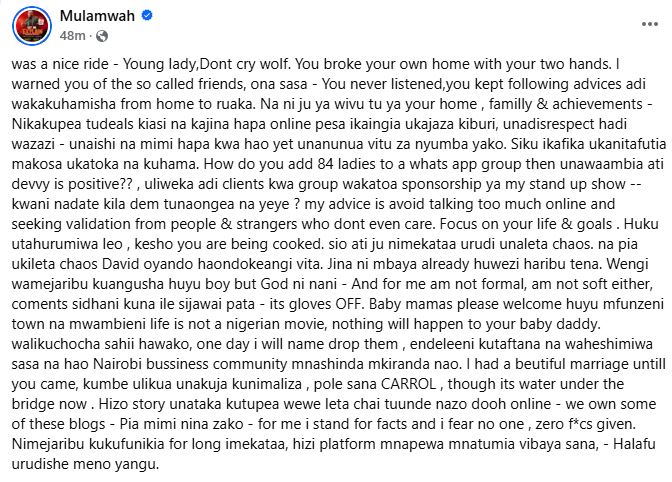Click the phrase 'Baby mamas' in post

tap(410, 304)
